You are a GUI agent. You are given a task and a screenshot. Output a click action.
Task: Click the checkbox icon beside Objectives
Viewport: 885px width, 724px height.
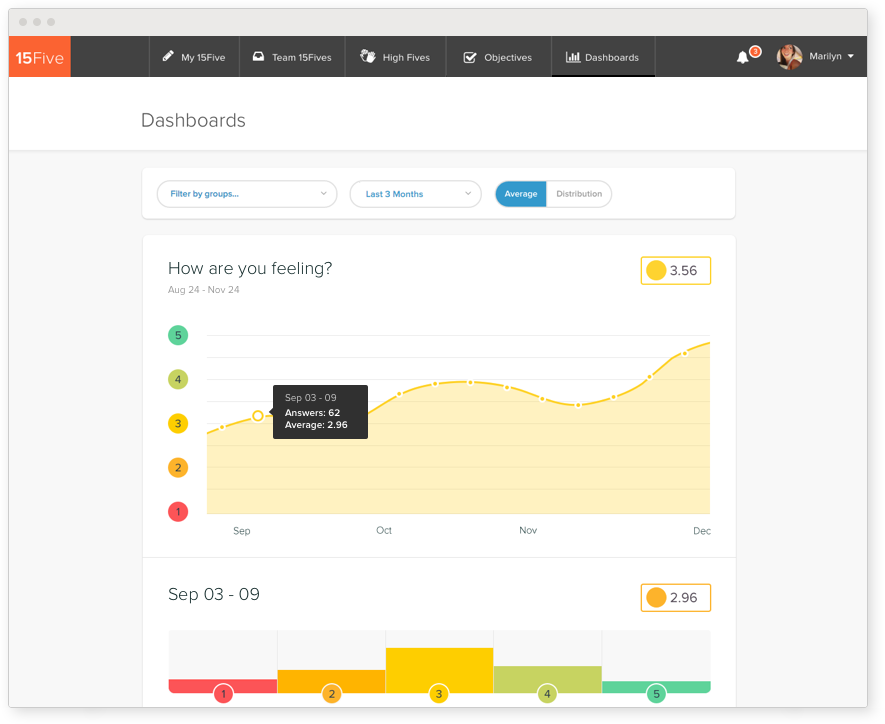tap(470, 57)
